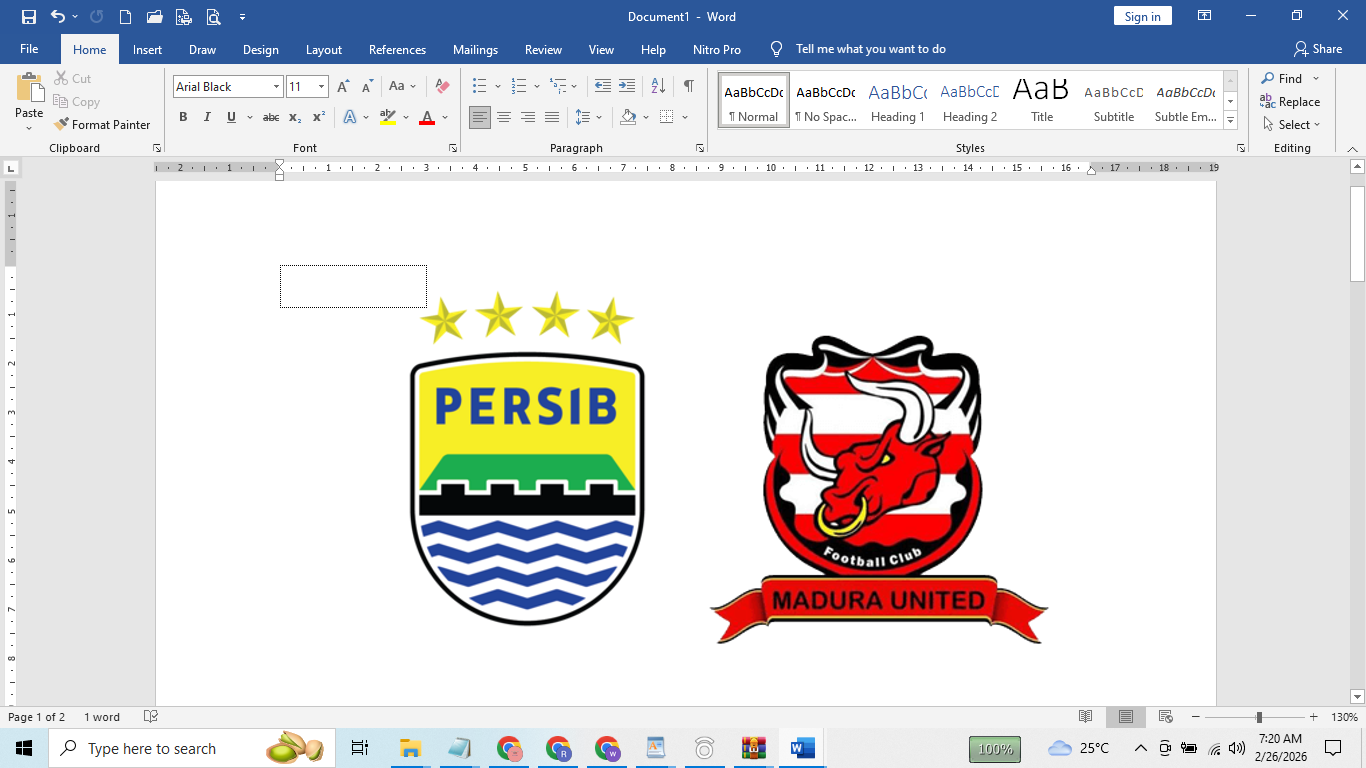This screenshot has height=768, width=1366.
Task: Adjust the zoom slider in the status bar
Action: click(x=1259, y=717)
